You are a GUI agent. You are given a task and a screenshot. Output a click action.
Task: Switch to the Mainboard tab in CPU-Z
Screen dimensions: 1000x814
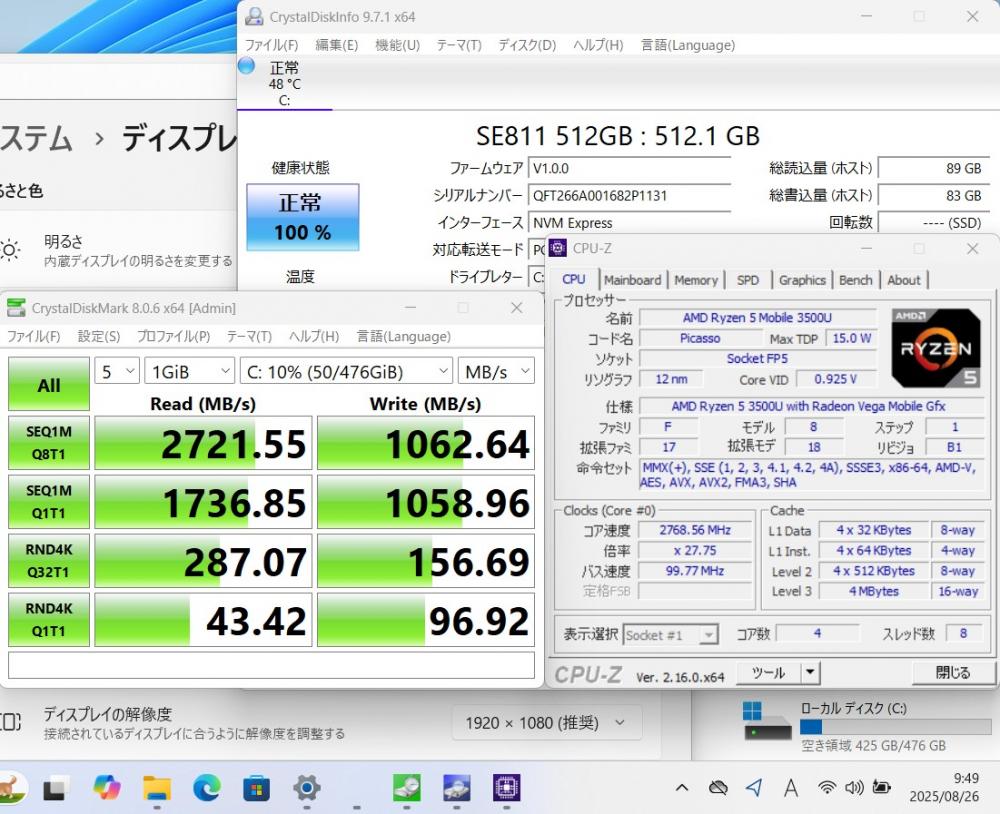pos(633,280)
